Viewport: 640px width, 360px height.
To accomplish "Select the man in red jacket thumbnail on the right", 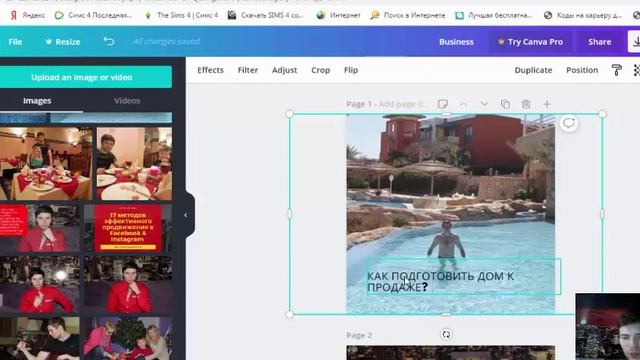I will [128, 284].
